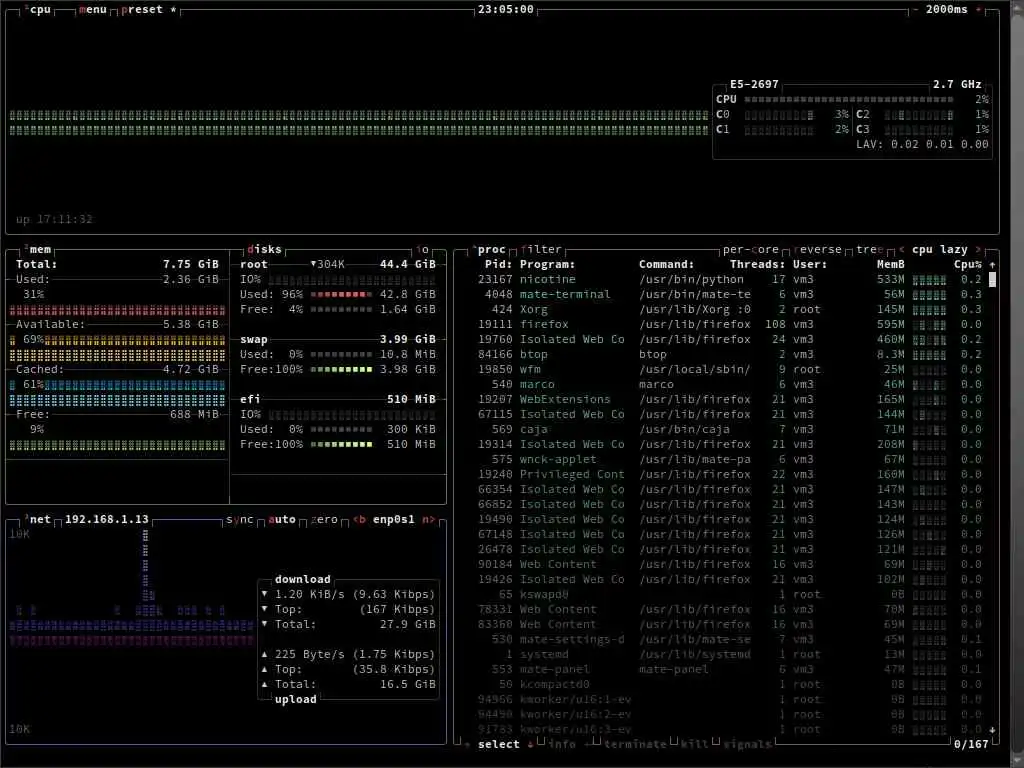The width and height of the screenshot is (1024, 768).
Task: Select the firefox process with pid 19111
Action: coord(724,325)
